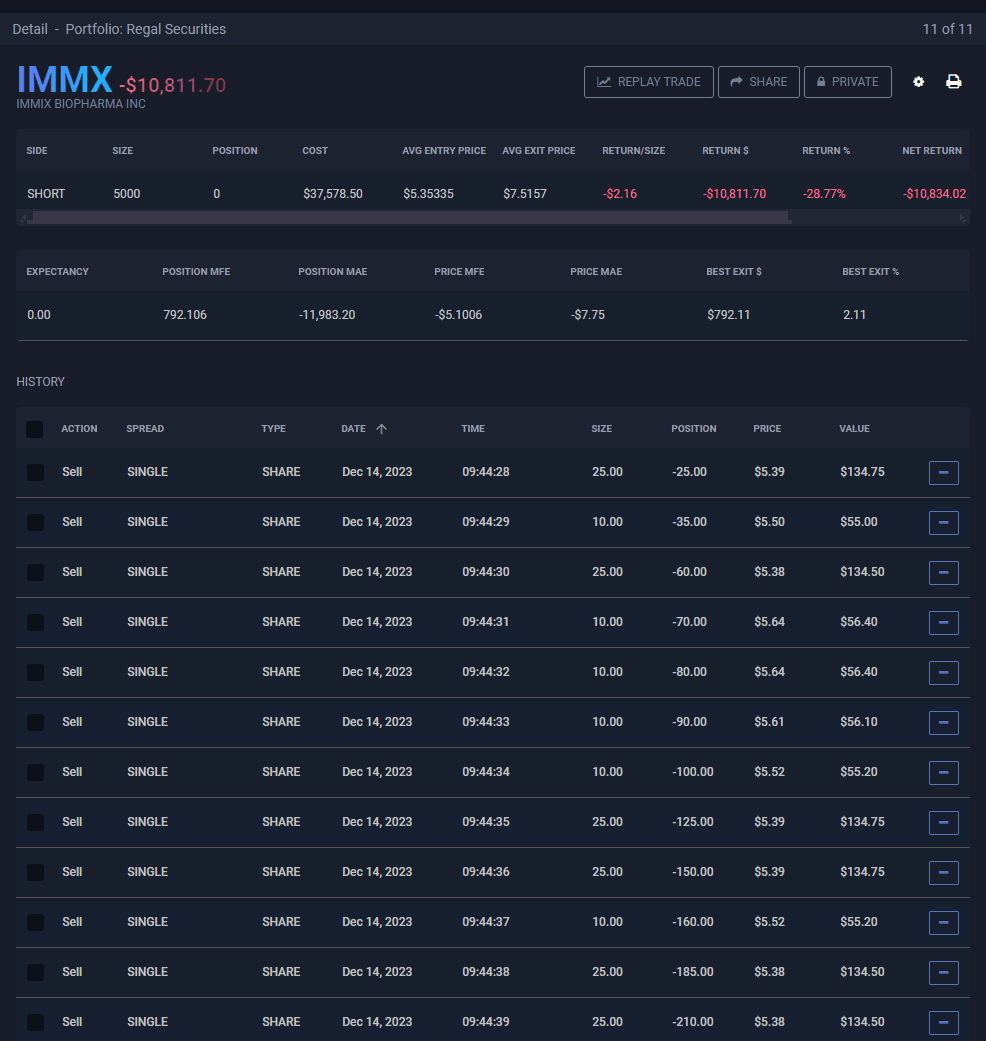Viewport: 986px width, 1041px height.
Task: Open the settings gear icon
Action: pyautogui.click(x=918, y=82)
